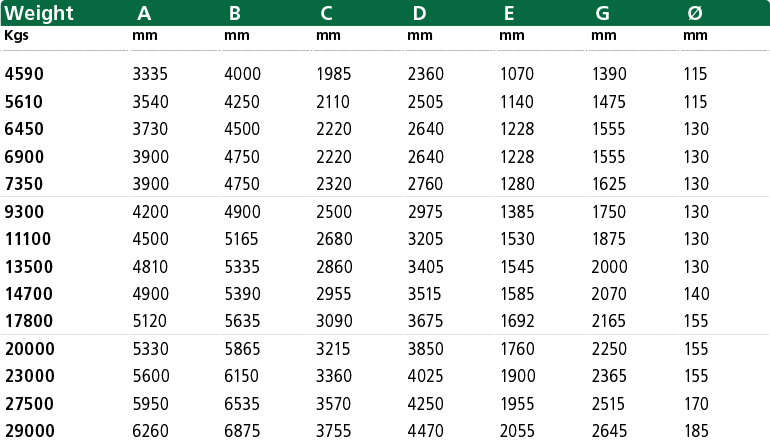Screen dimensions: 770x443
Task: Select weight value 20000
Action: [x=29, y=349]
